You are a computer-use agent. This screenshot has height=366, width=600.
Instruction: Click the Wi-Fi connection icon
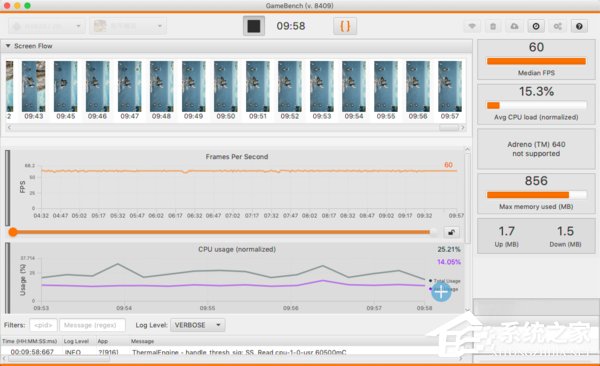click(x=472, y=26)
